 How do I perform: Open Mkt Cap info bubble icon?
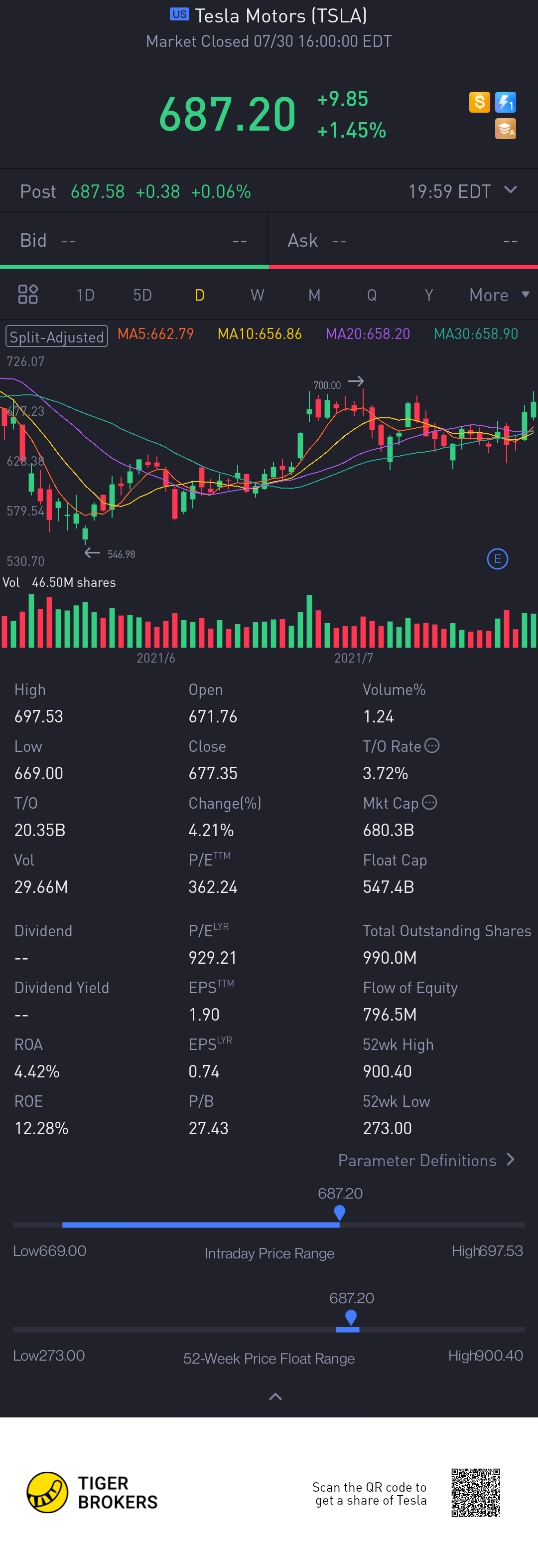[x=429, y=802]
